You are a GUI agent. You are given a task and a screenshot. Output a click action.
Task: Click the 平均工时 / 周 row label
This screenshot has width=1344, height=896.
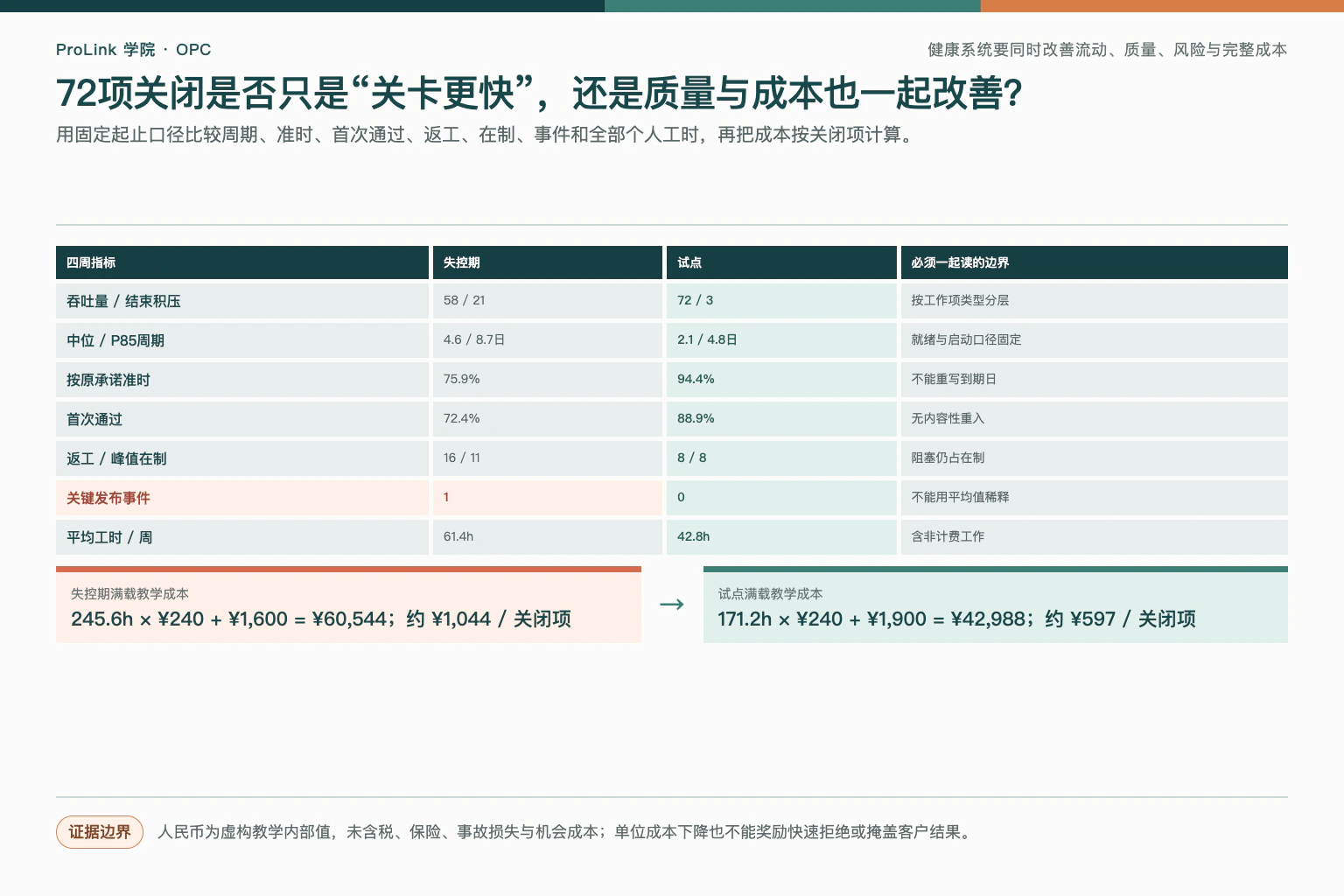tap(242, 537)
